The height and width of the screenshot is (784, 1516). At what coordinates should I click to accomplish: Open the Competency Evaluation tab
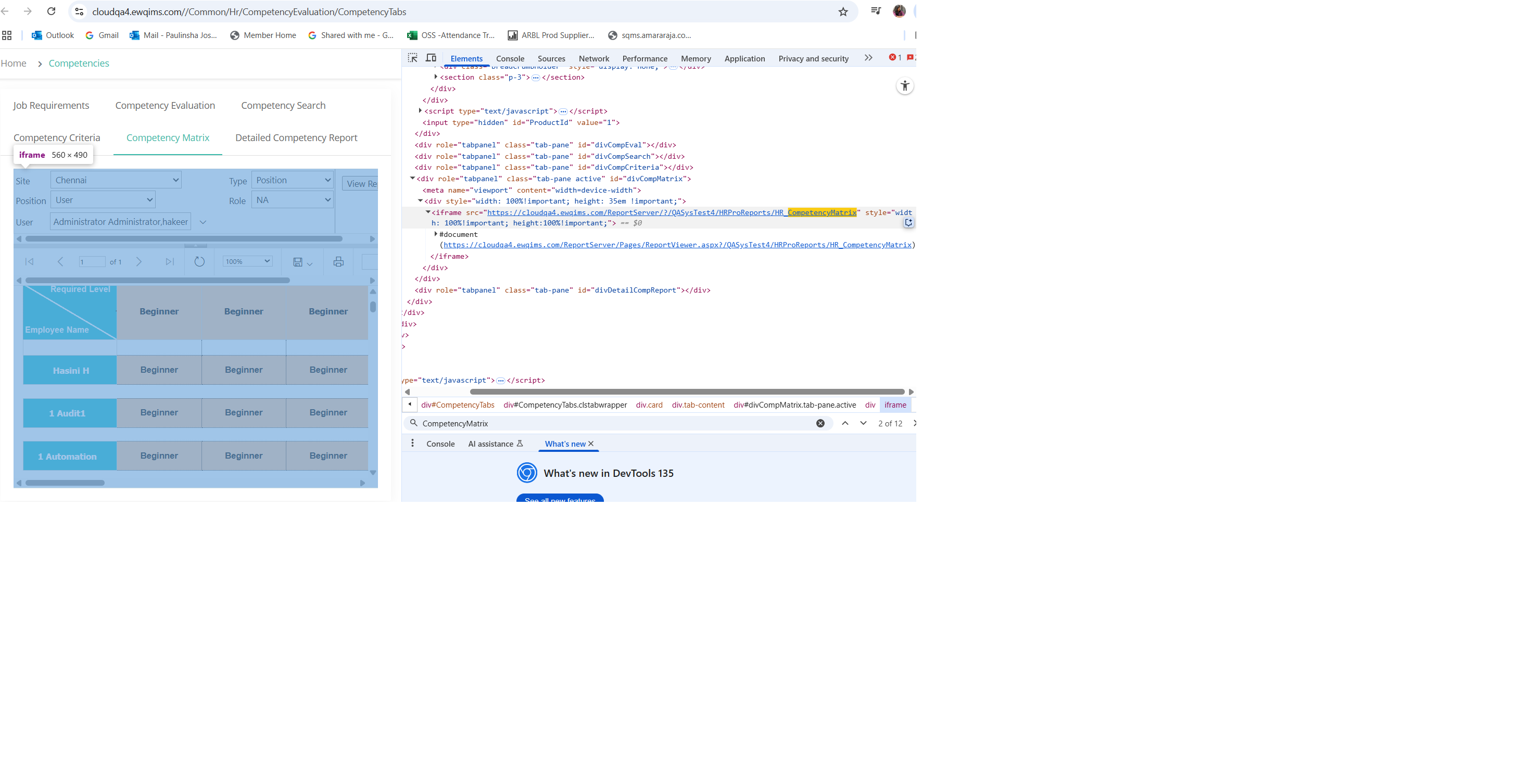tap(165, 105)
